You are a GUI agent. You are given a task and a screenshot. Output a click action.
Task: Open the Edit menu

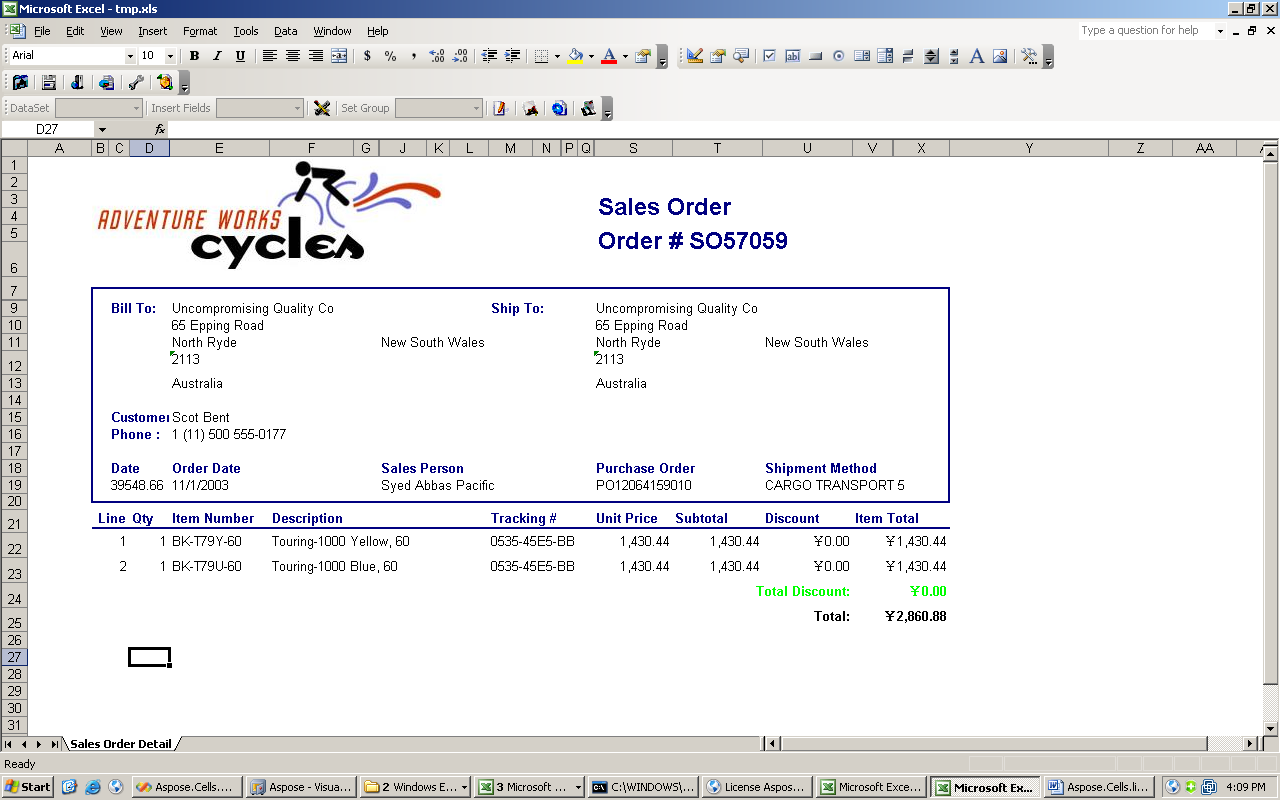tap(75, 31)
